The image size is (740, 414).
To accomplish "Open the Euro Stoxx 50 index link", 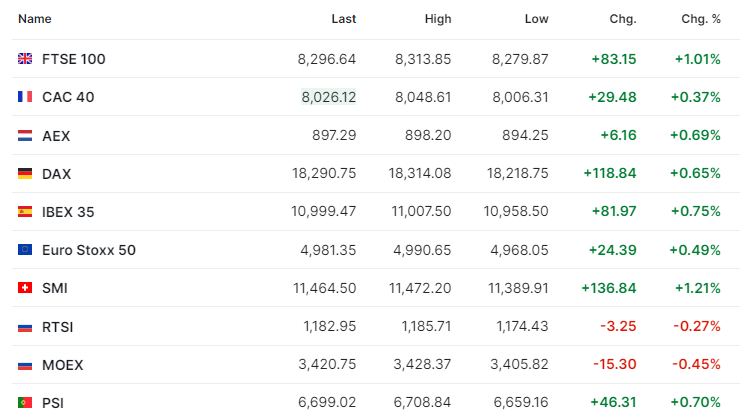I will [89, 250].
